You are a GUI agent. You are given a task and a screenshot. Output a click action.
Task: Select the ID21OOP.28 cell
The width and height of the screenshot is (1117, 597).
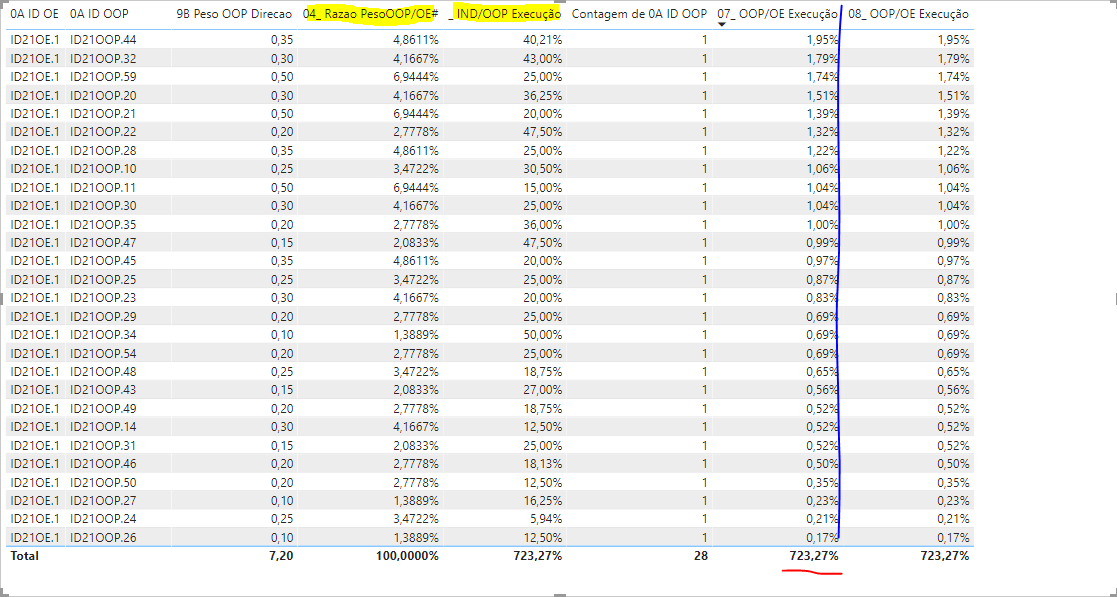tap(103, 150)
